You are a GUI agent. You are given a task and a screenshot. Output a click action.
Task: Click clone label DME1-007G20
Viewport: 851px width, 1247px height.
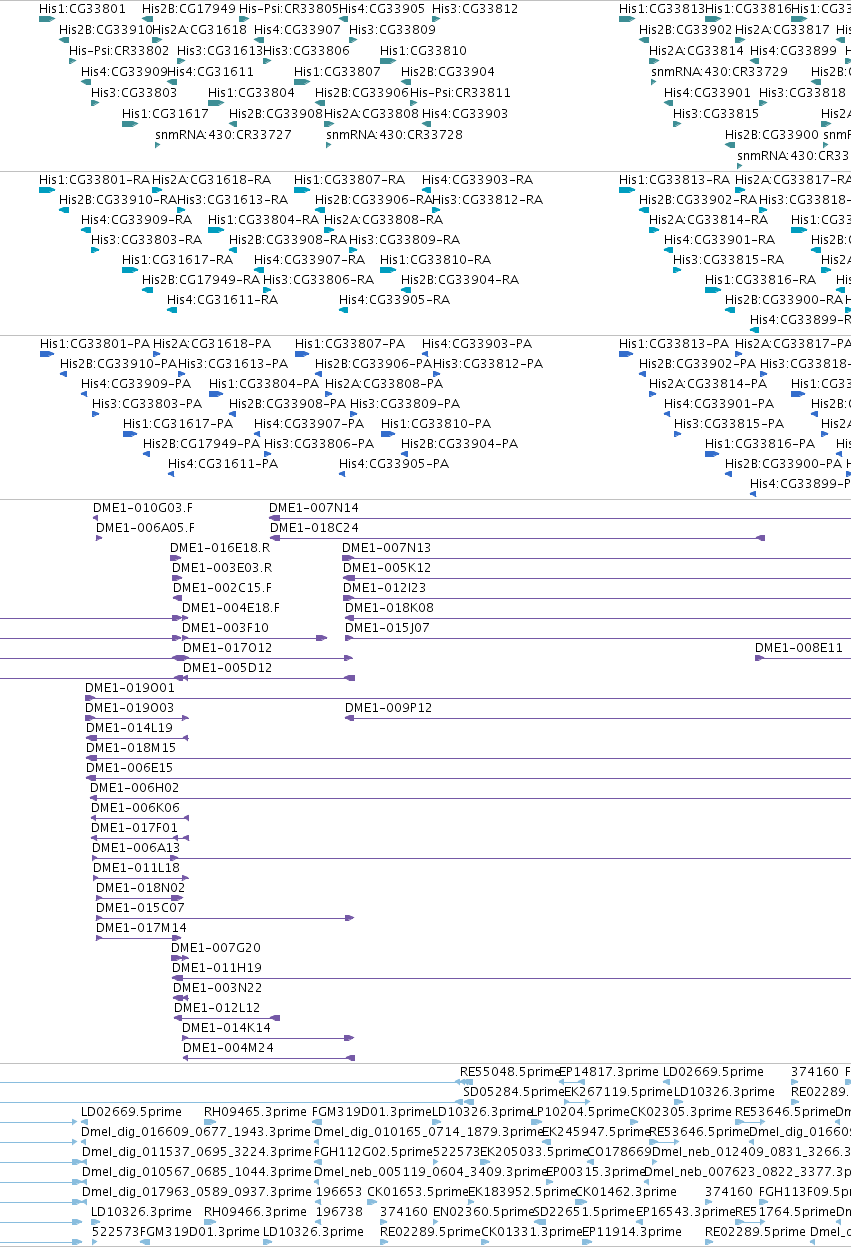(x=216, y=948)
